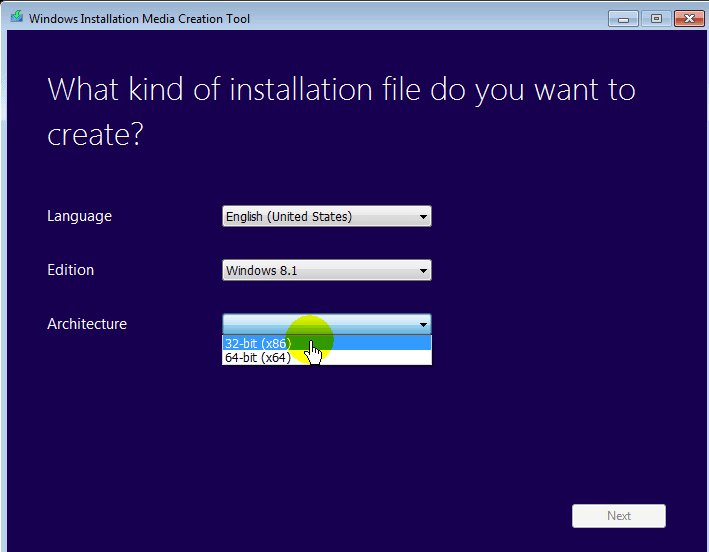Click the Edition label text
The height and width of the screenshot is (552, 709).
coord(71,270)
